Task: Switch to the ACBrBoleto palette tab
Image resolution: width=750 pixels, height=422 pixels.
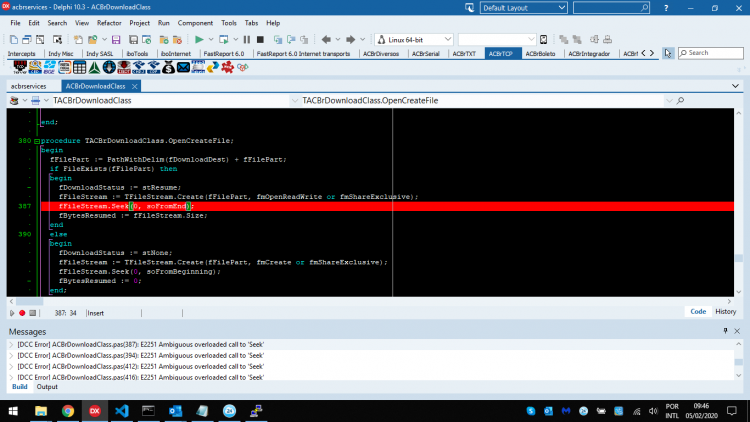Action: pos(540,54)
